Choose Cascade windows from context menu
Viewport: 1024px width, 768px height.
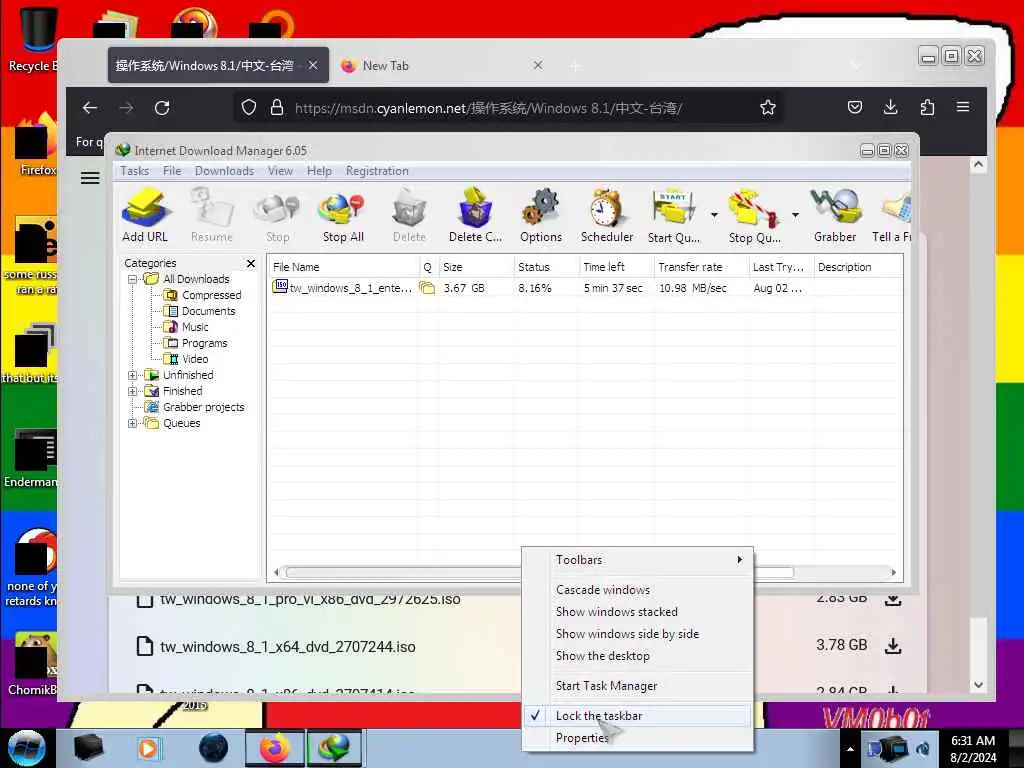[638, 590]
